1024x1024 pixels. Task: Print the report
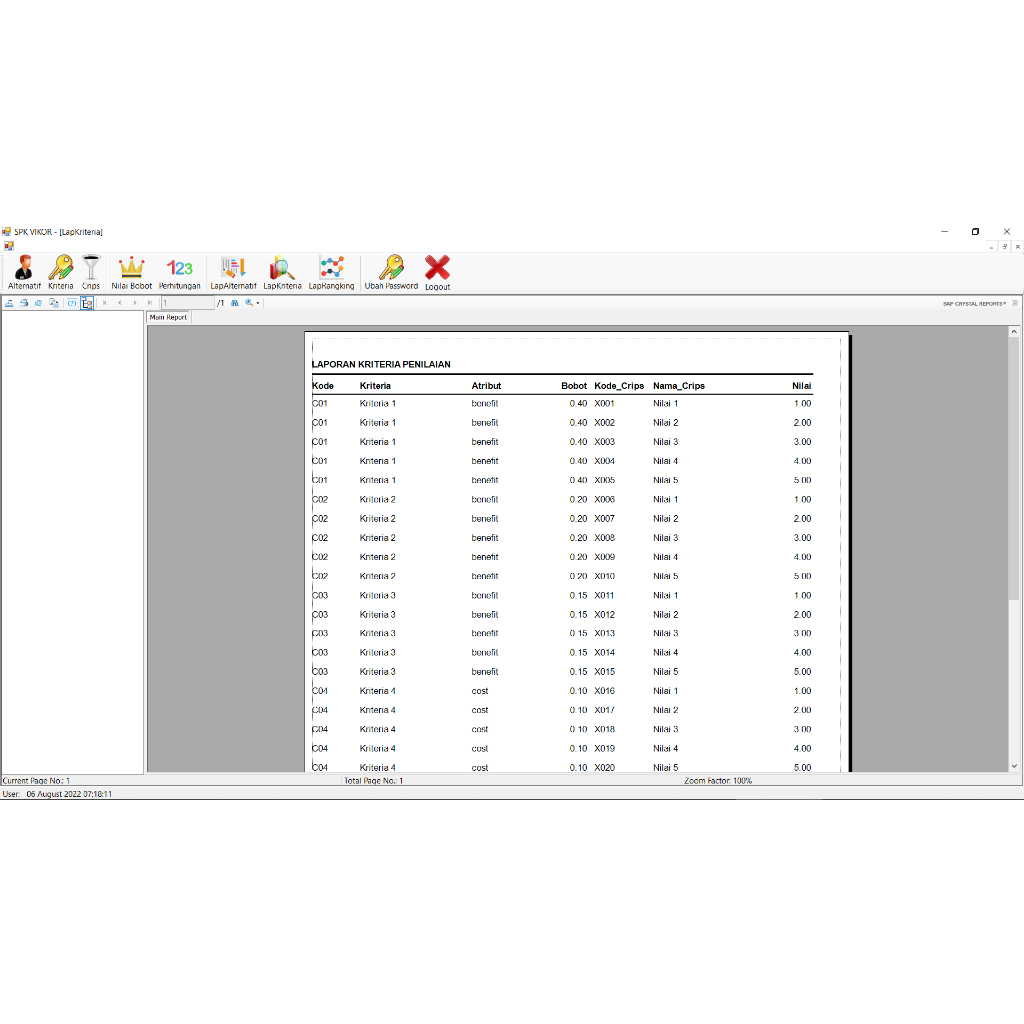point(24,303)
